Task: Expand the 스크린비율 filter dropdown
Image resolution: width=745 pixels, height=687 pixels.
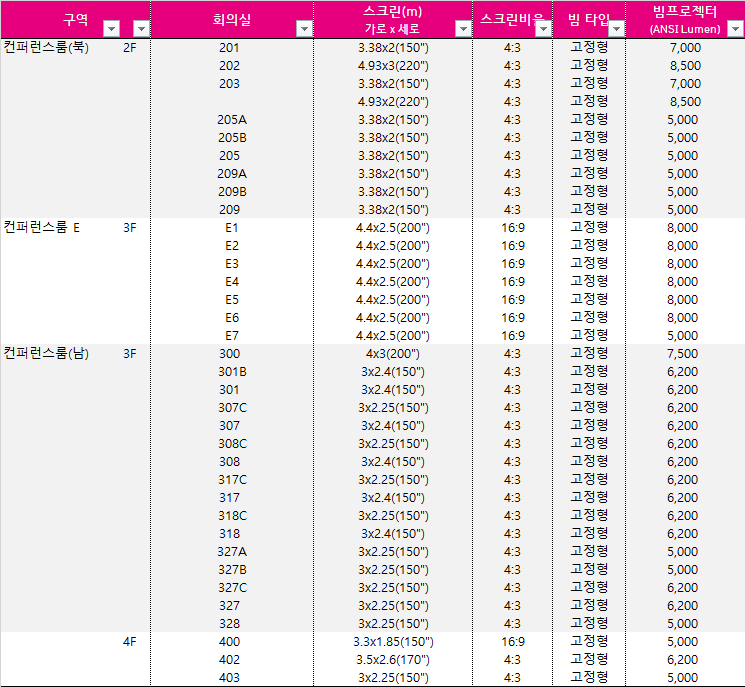Action: pyautogui.click(x=542, y=29)
